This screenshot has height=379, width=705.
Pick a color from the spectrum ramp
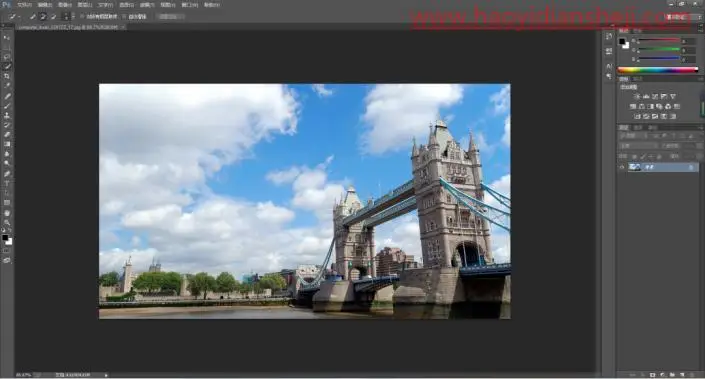click(658, 70)
